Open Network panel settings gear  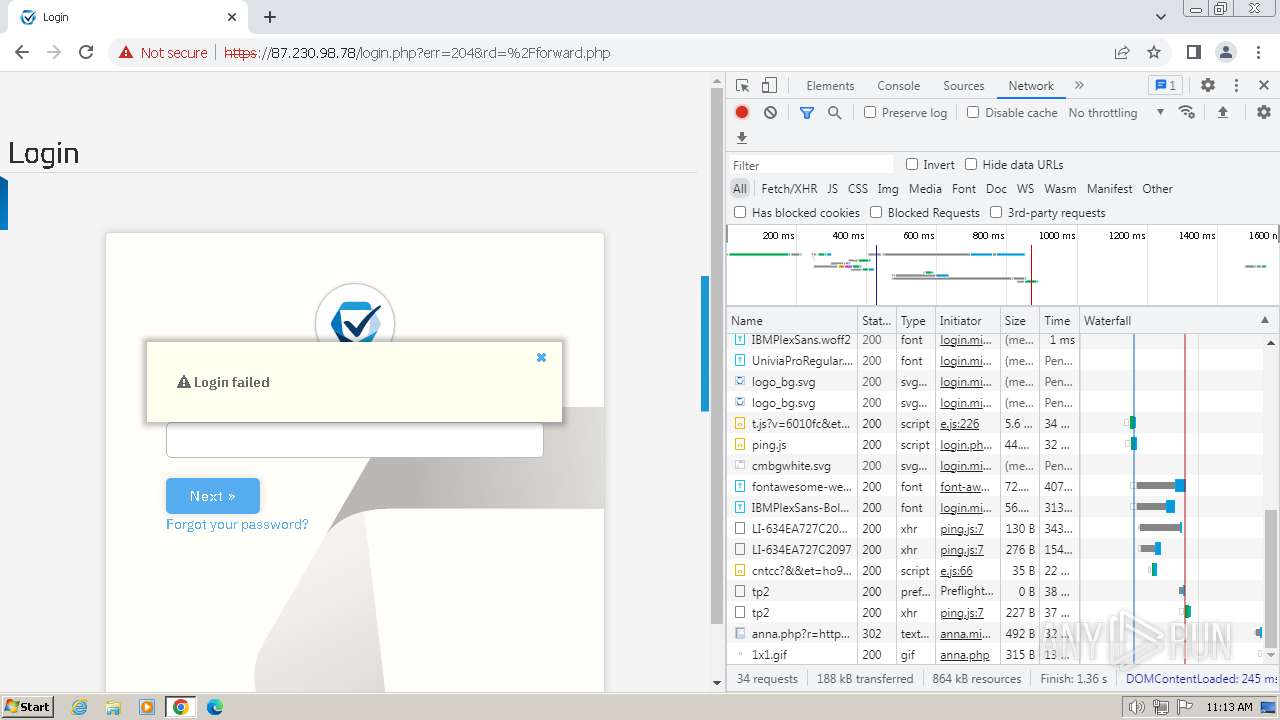point(1264,113)
